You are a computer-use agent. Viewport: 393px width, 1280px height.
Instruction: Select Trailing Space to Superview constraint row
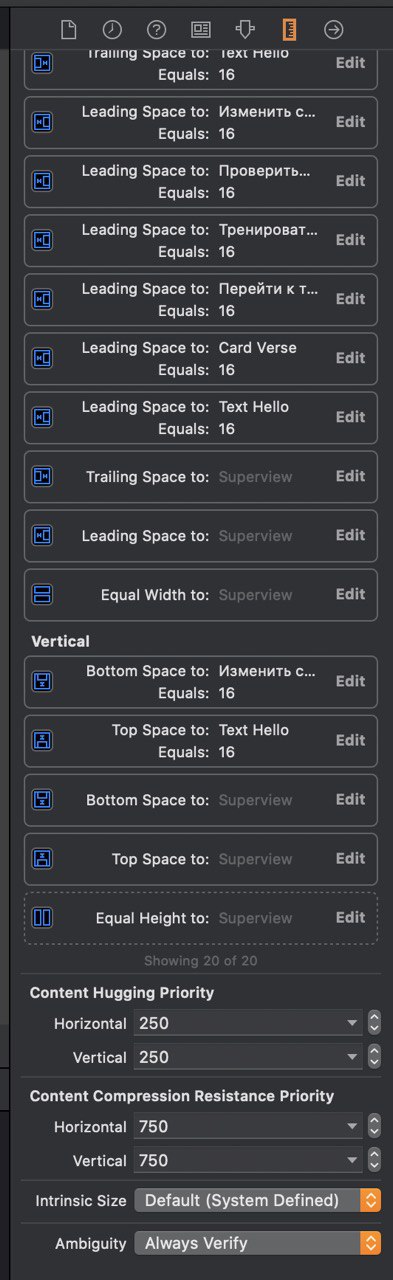pyautogui.click(x=201, y=476)
